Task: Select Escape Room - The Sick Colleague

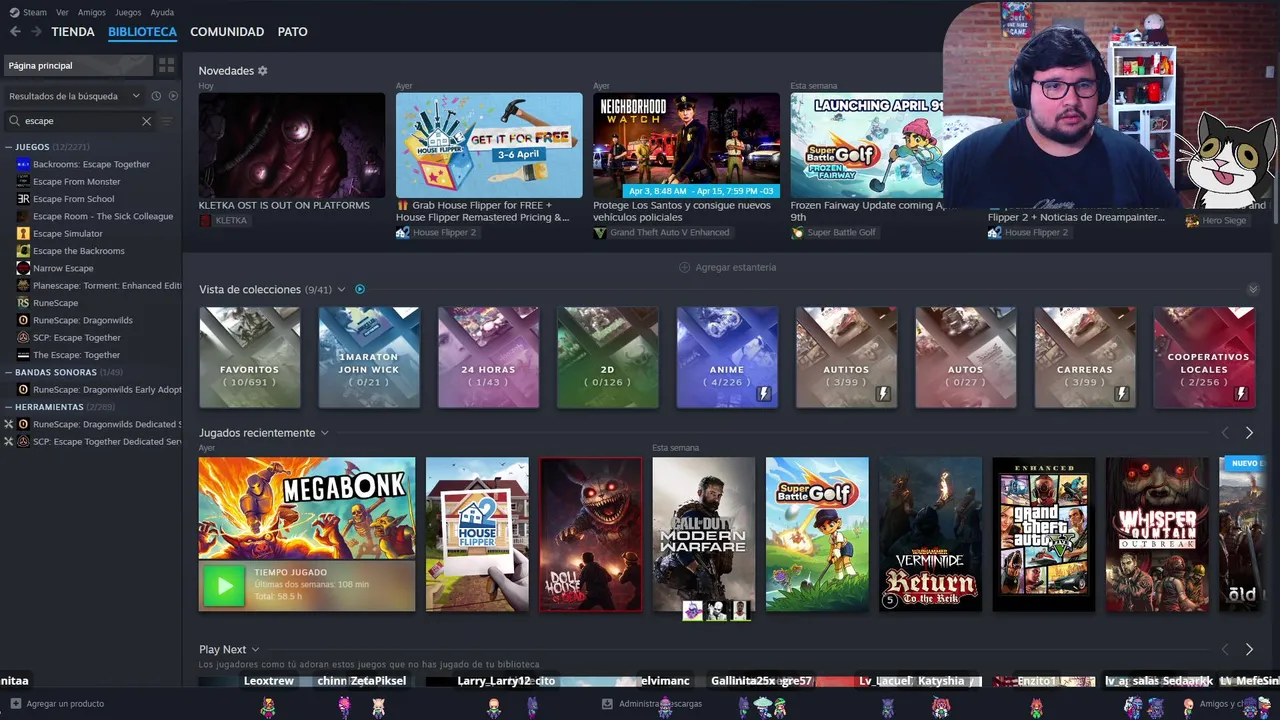Action: (x=103, y=216)
